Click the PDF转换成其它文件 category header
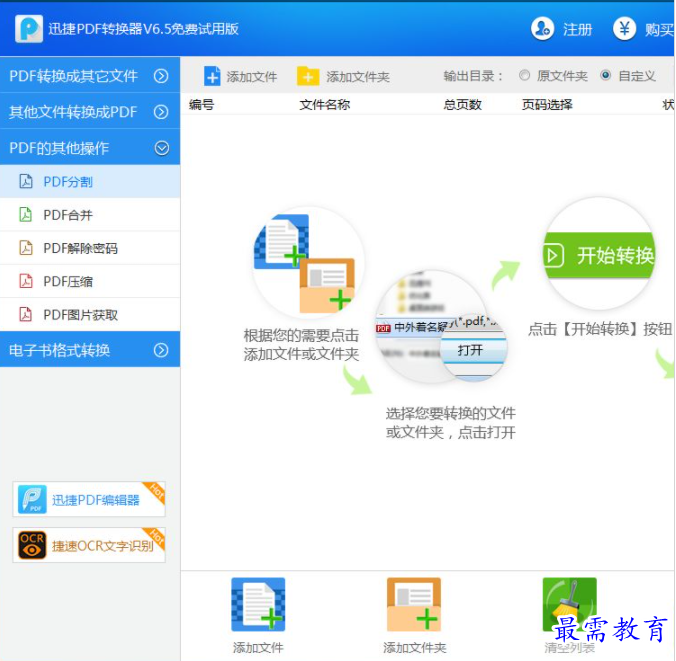This screenshot has height=661, width=676. (x=90, y=75)
